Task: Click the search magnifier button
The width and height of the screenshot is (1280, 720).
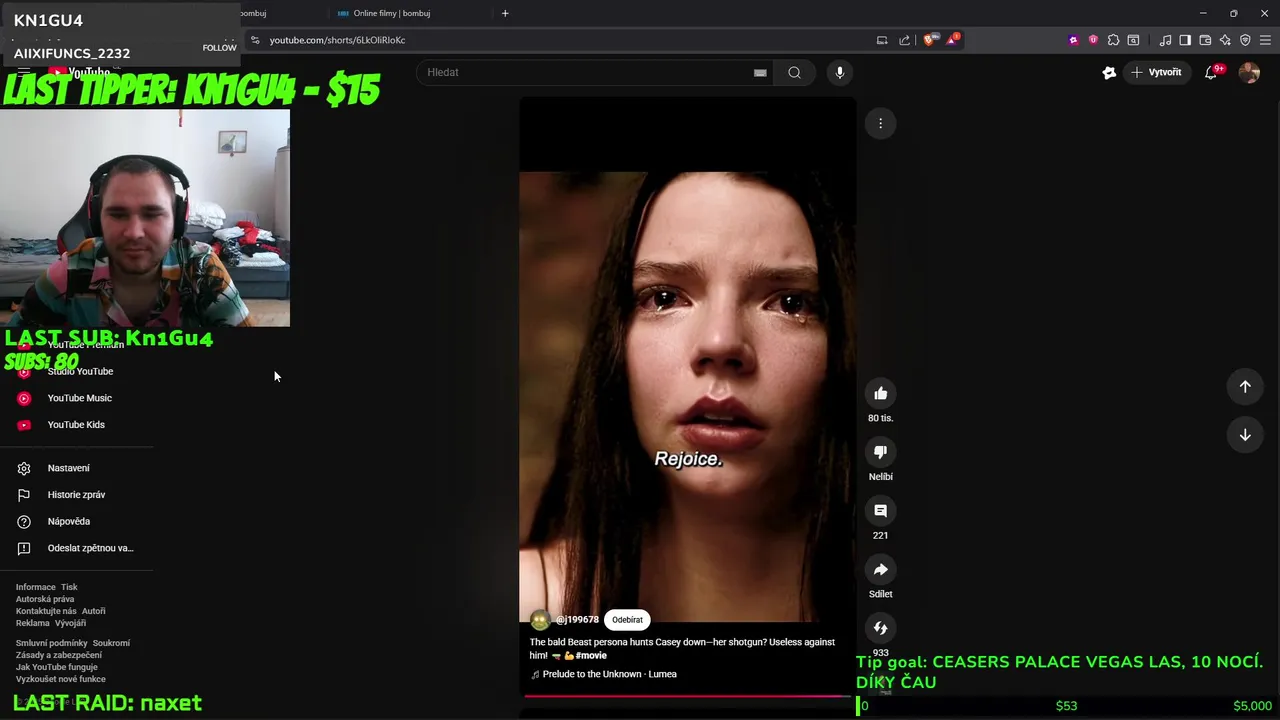Action: pyautogui.click(x=794, y=72)
